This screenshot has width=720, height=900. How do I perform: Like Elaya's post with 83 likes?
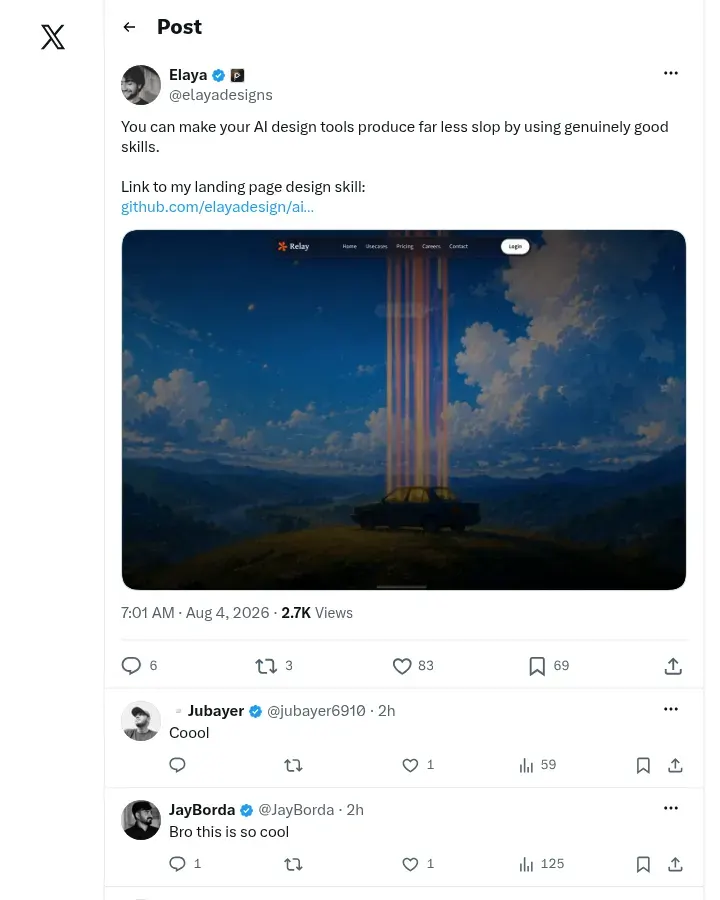402,666
